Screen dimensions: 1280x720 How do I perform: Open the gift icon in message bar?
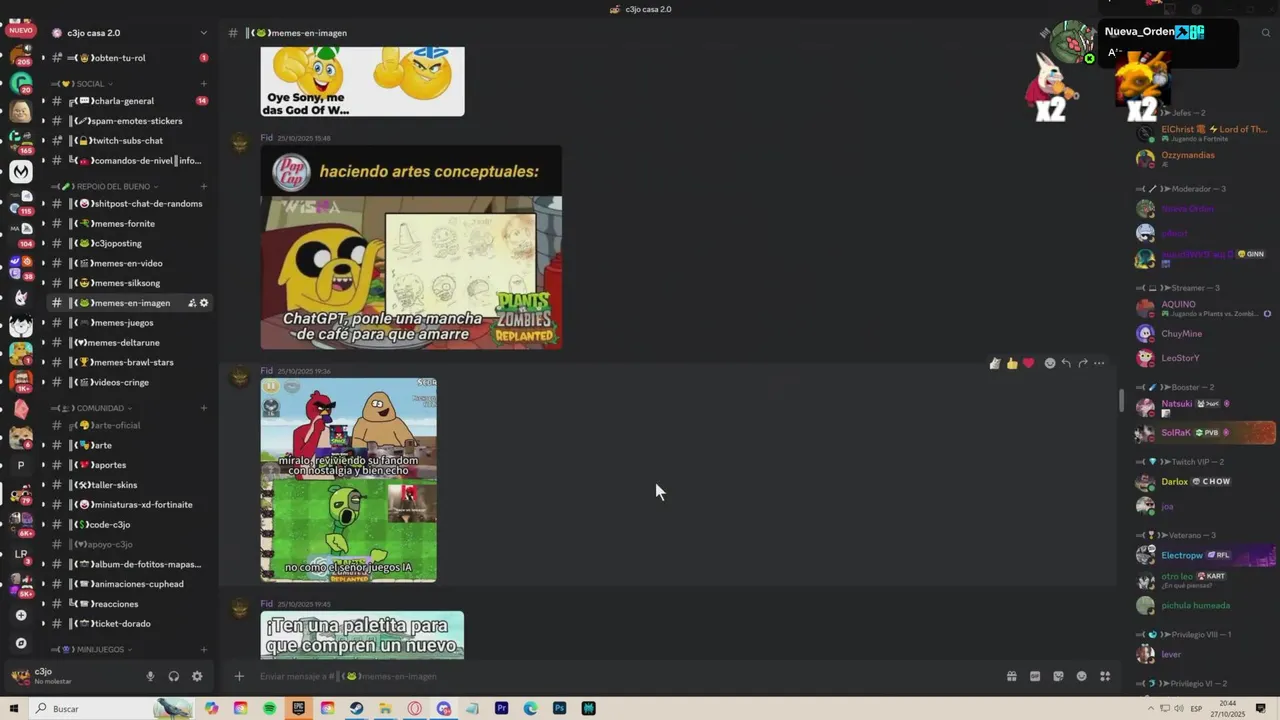coord(1012,676)
